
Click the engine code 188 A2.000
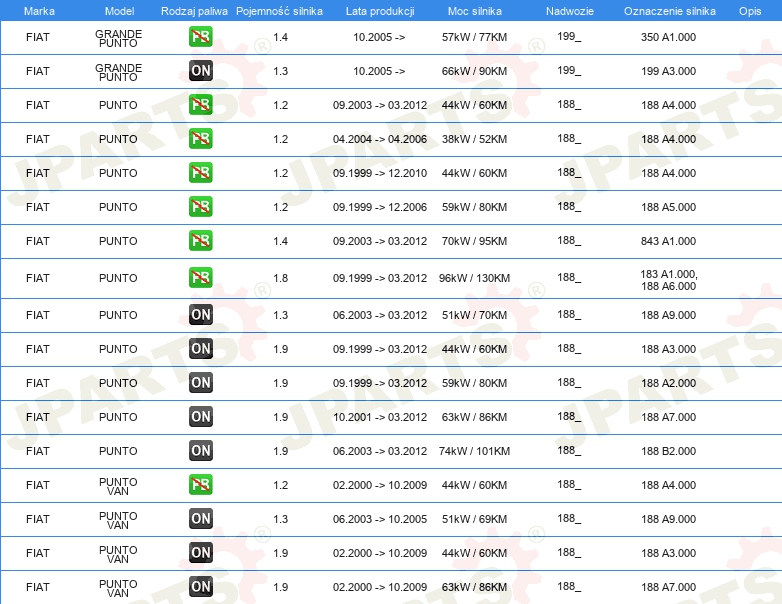coord(668,383)
